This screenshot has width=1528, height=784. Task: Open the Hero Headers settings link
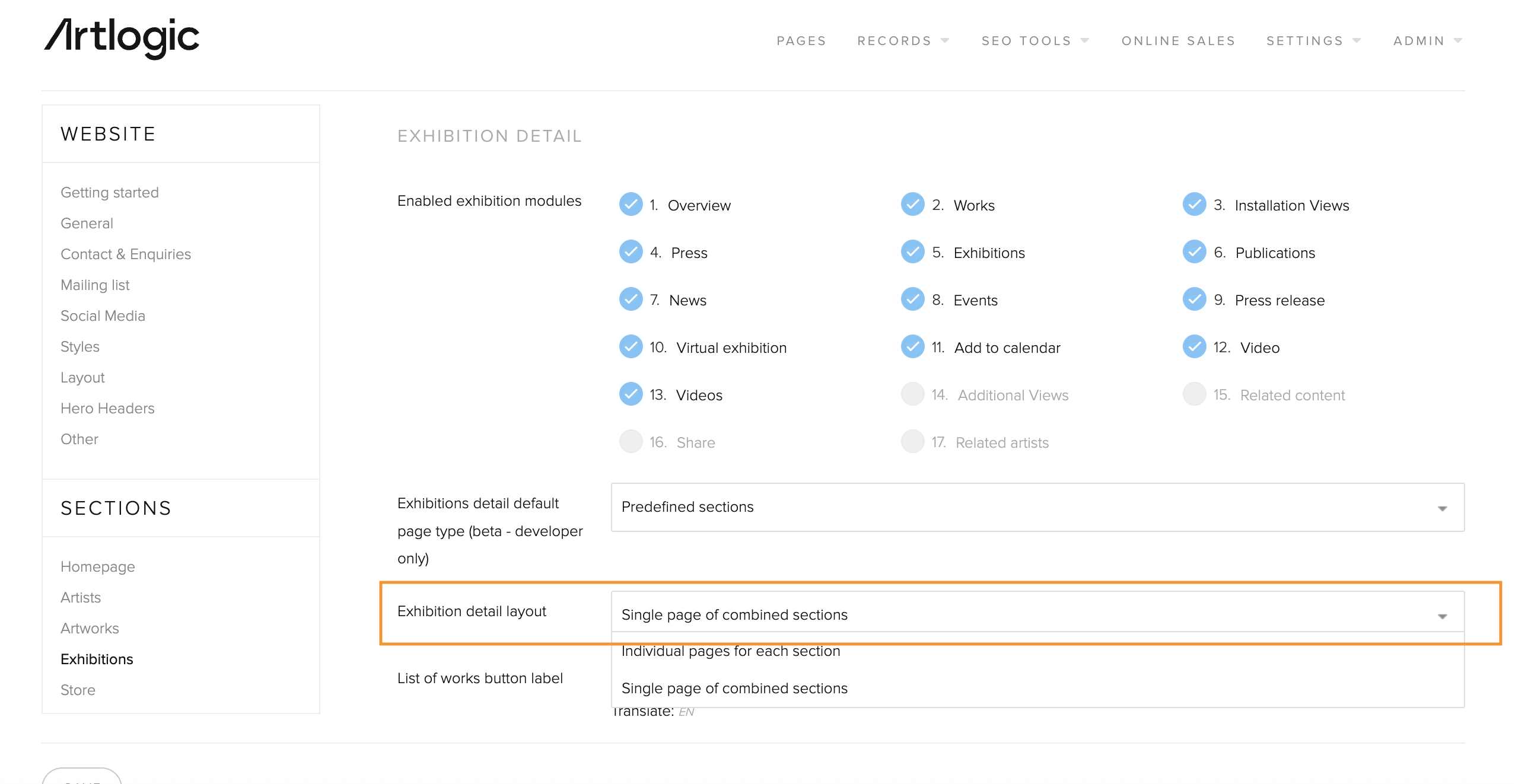pyautogui.click(x=107, y=408)
